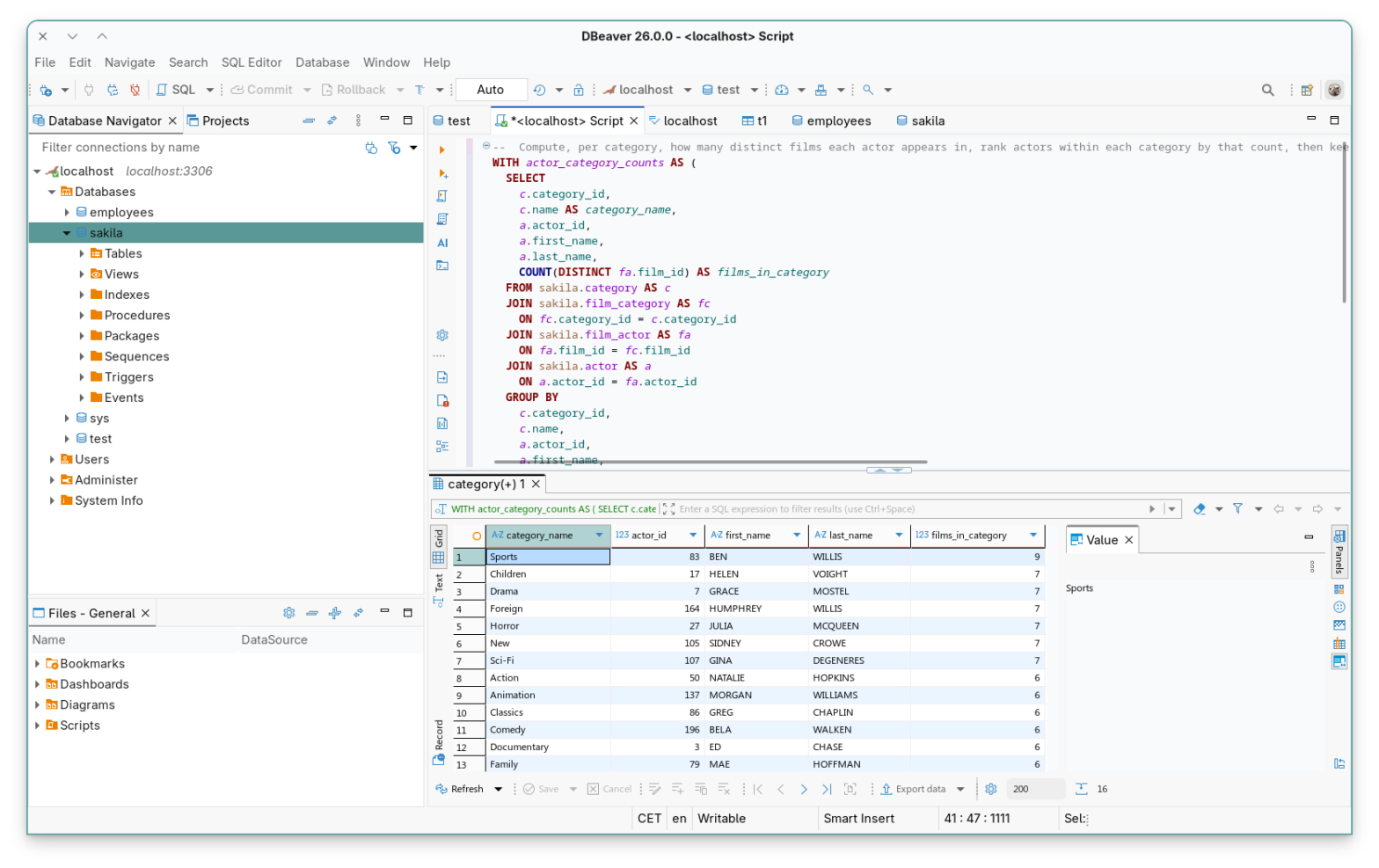Viewport: 1379px width, 868px height.
Task: Click the eraser clear-filter icon above the results
Action: click(1200, 508)
